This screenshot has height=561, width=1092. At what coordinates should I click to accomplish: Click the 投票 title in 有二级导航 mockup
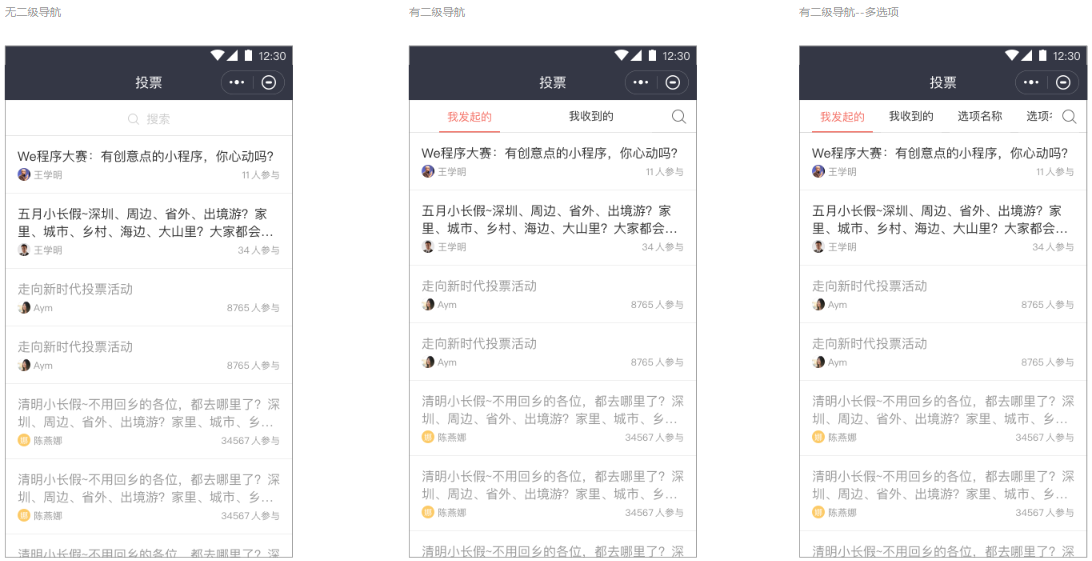click(552, 83)
